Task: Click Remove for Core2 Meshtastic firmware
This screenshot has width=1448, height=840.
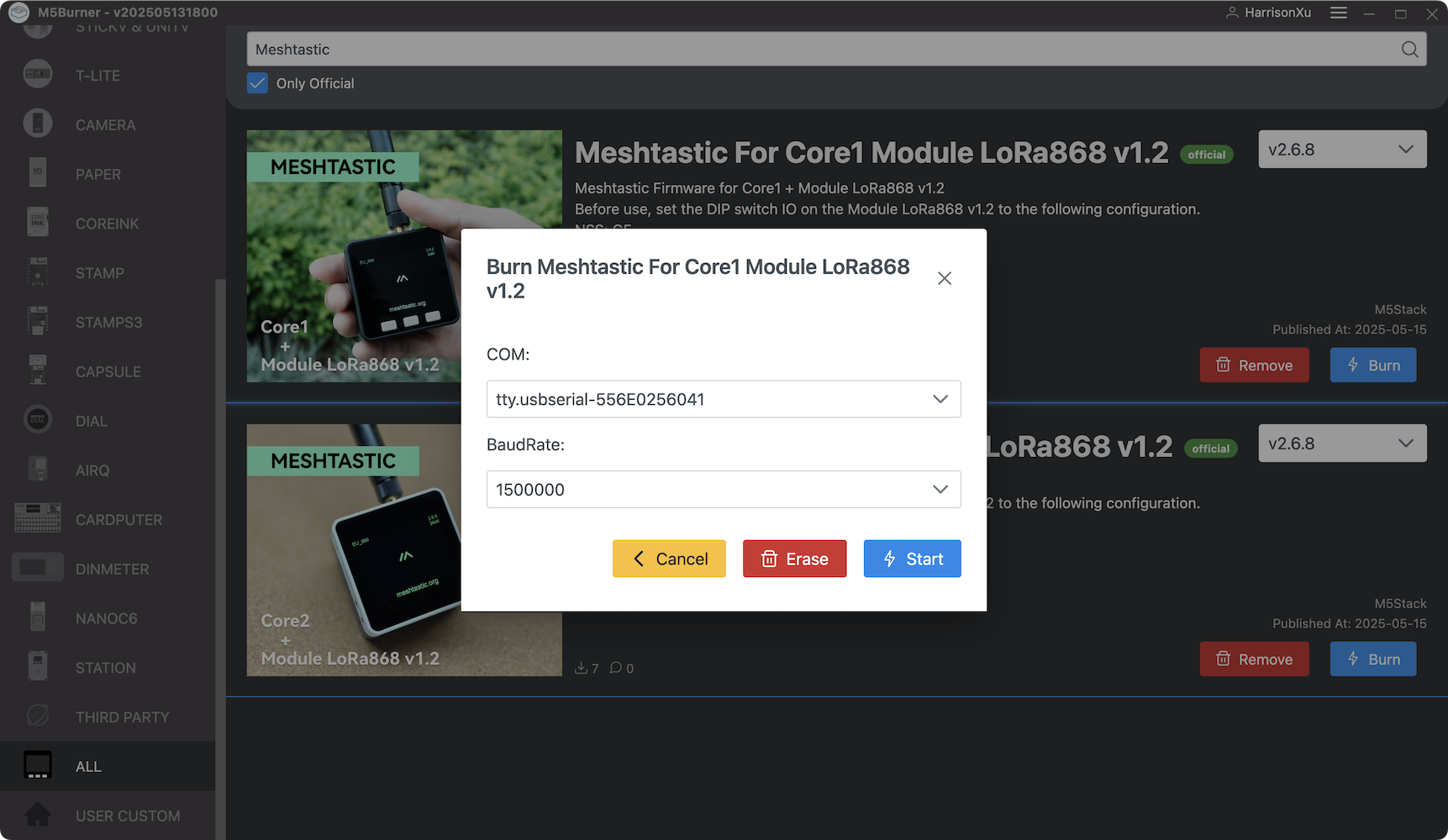Action: click(1254, 659)
